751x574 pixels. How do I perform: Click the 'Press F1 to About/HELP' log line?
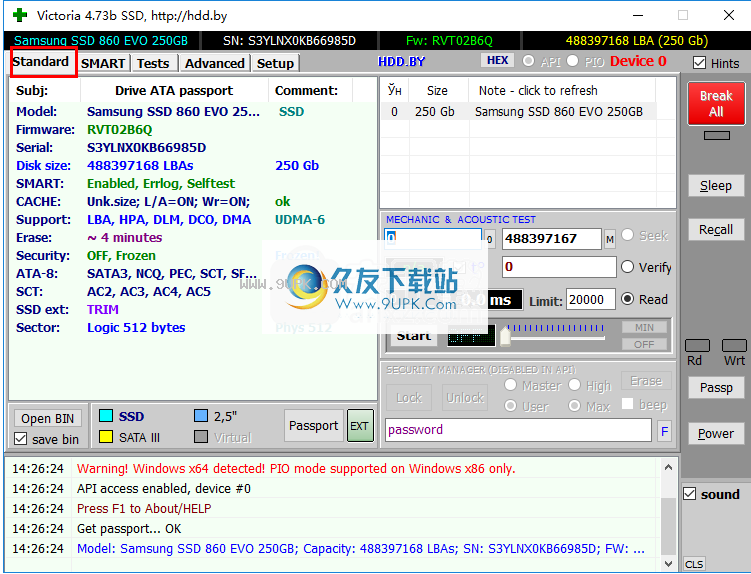(144, 508)
